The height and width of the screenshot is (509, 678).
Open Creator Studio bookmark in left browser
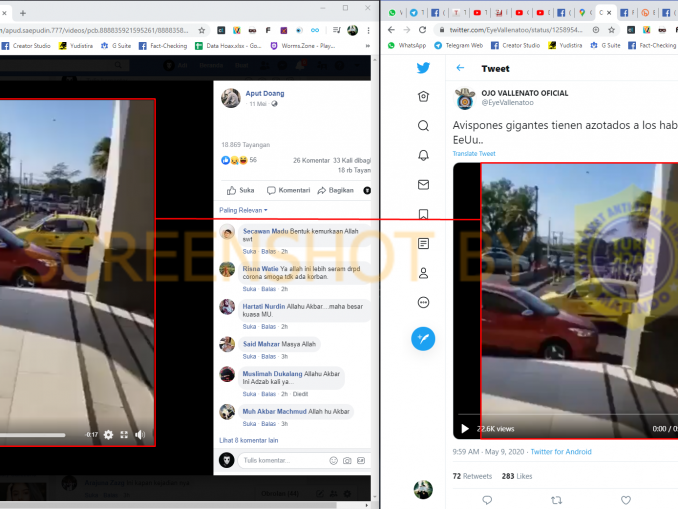26,46
